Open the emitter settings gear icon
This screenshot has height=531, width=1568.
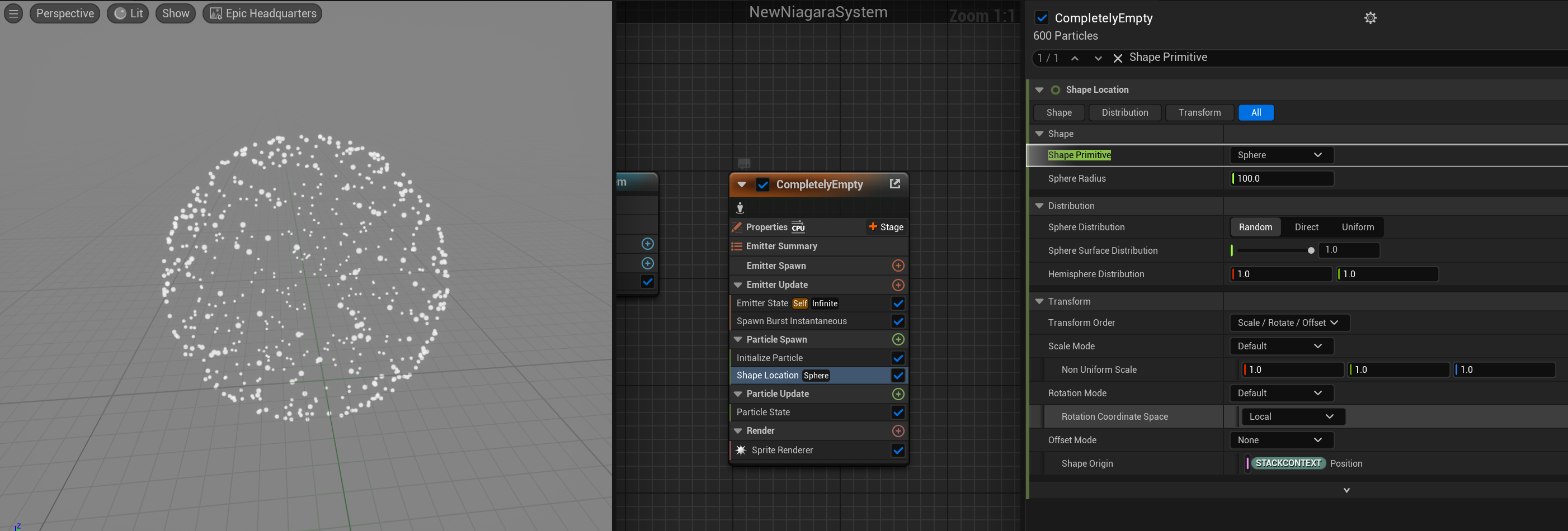click(x=1370, y=18)
